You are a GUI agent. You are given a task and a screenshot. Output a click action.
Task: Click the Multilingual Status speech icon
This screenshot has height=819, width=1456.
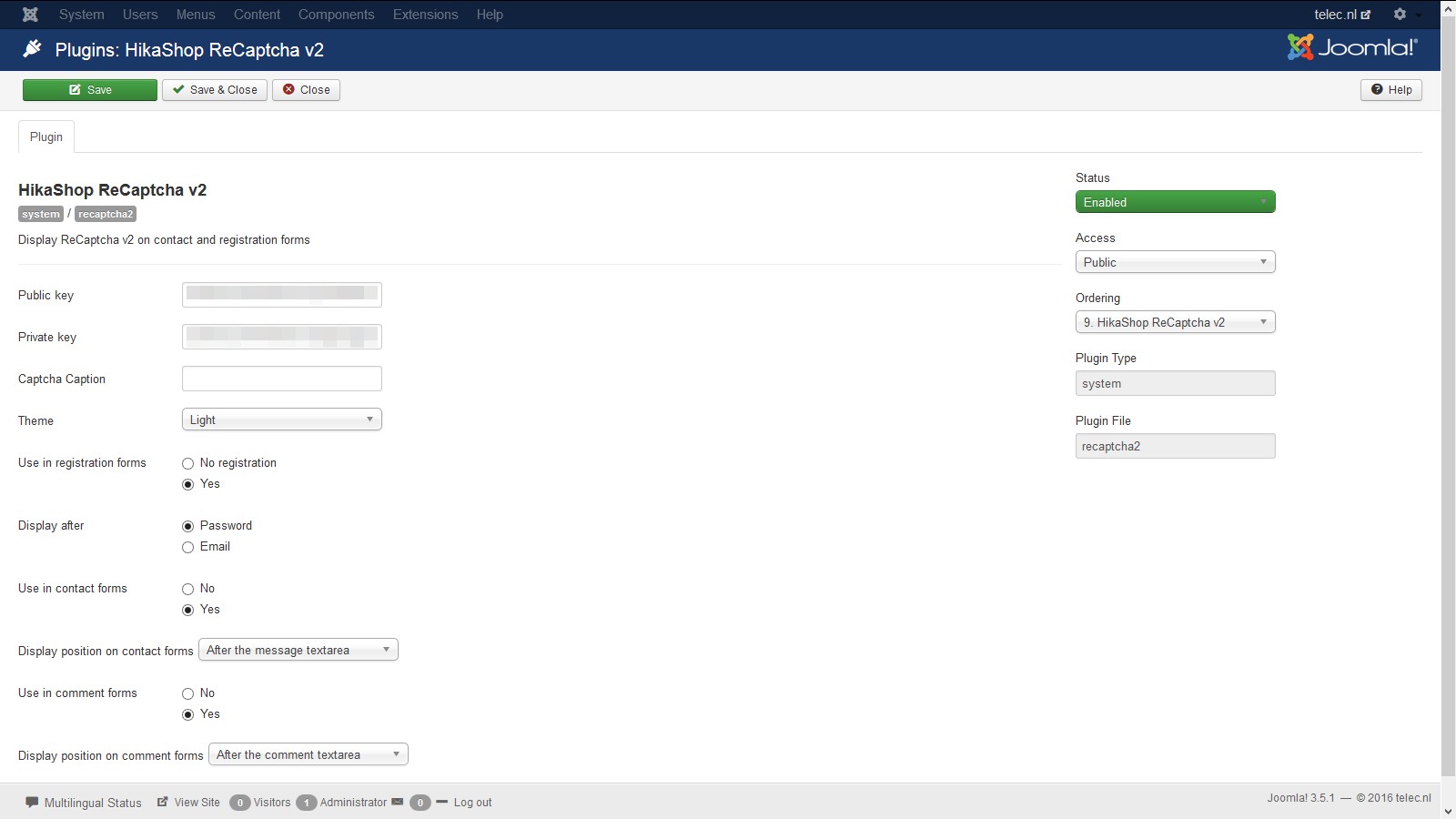pos(32,803)
